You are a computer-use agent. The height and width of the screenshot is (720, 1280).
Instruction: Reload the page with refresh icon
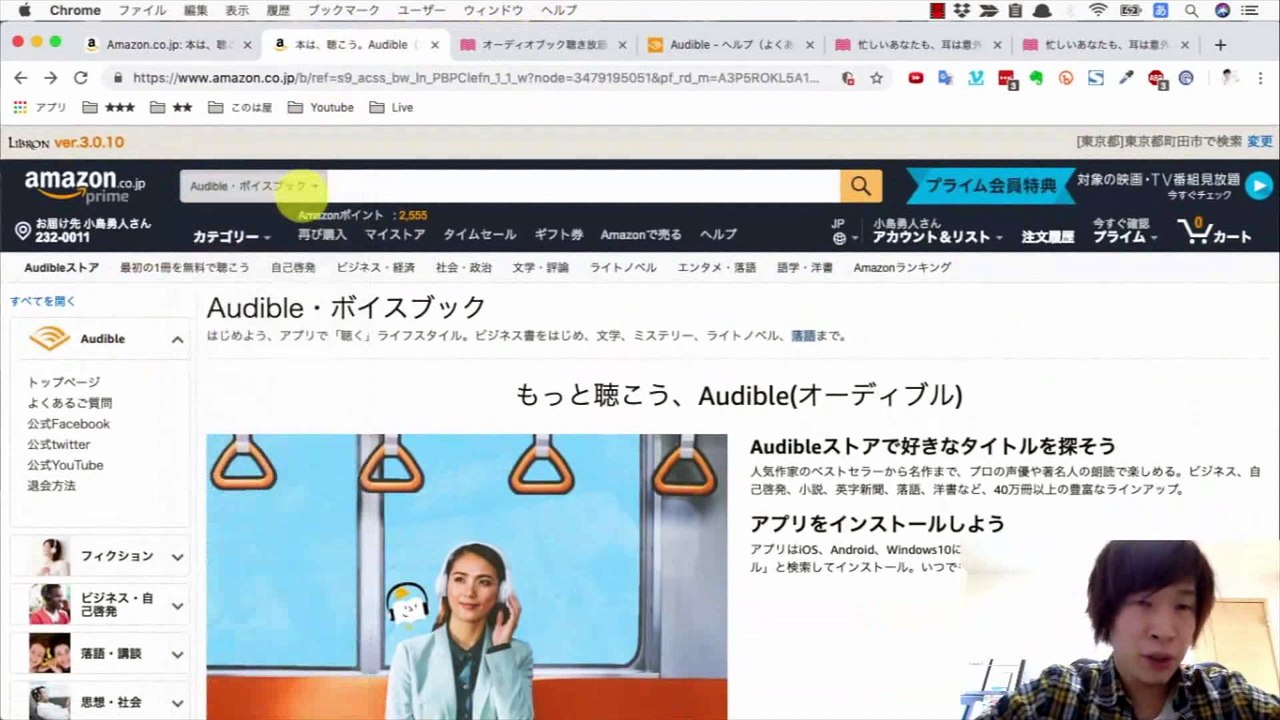[81, 77]
